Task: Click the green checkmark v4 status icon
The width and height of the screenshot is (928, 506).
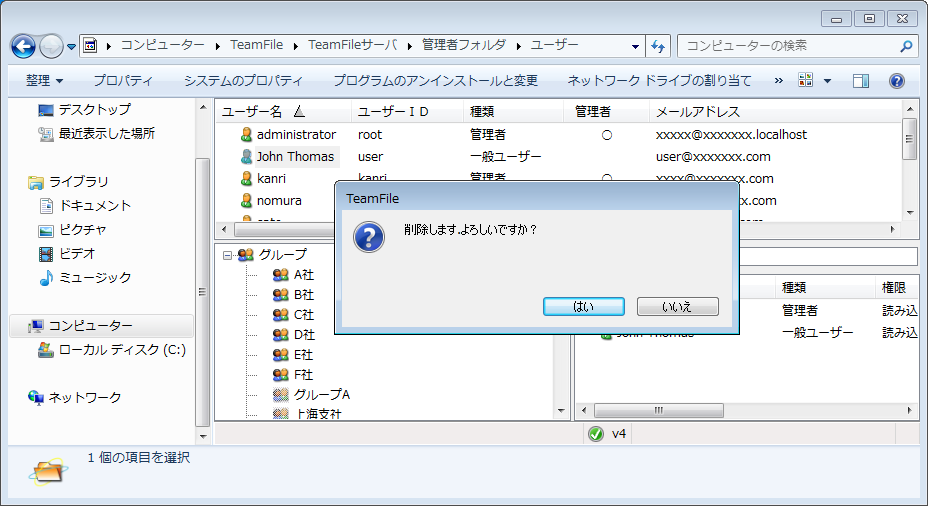Action: click(596, 434)
